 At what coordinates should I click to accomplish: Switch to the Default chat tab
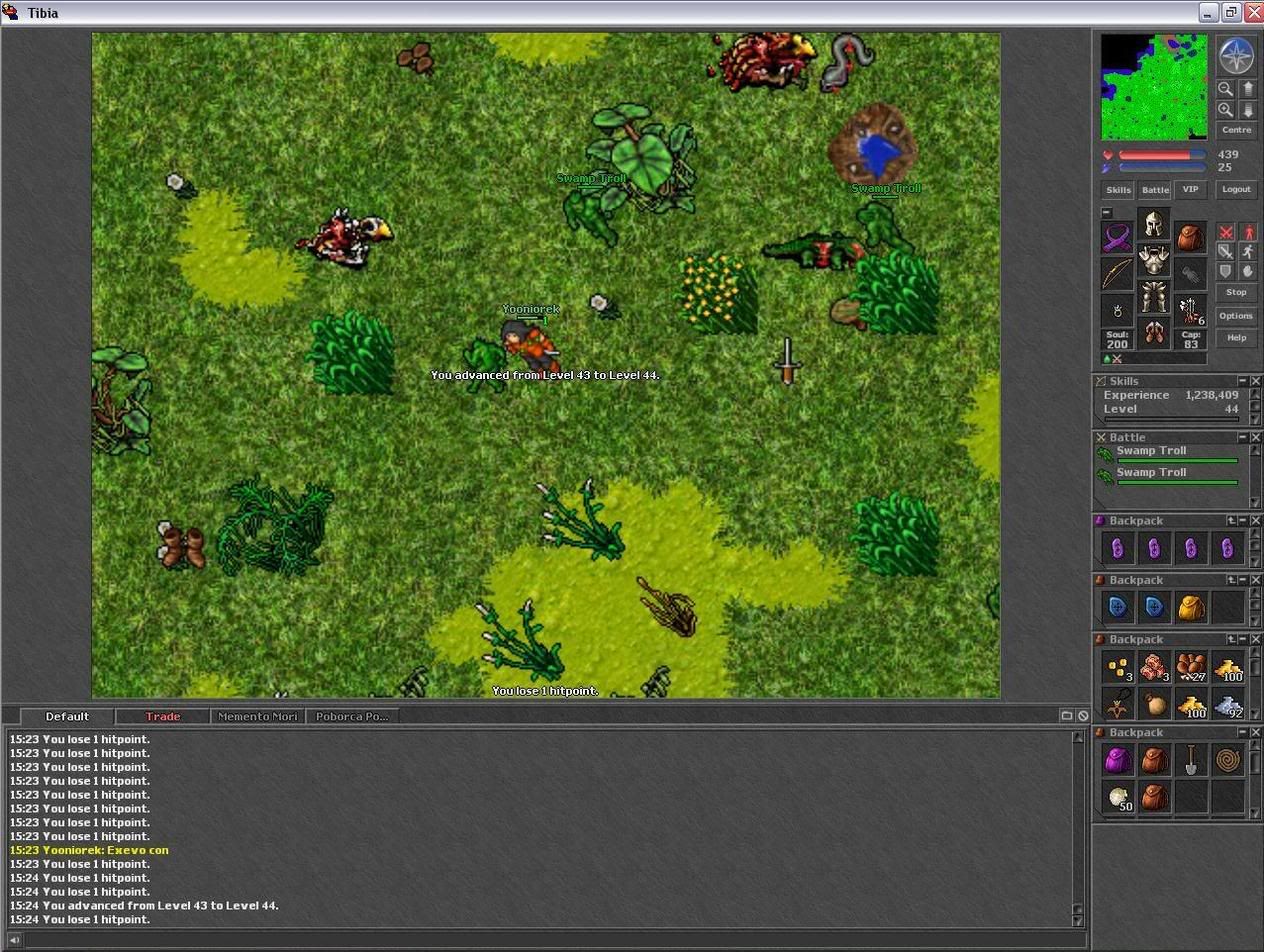[x=67, y=716]
